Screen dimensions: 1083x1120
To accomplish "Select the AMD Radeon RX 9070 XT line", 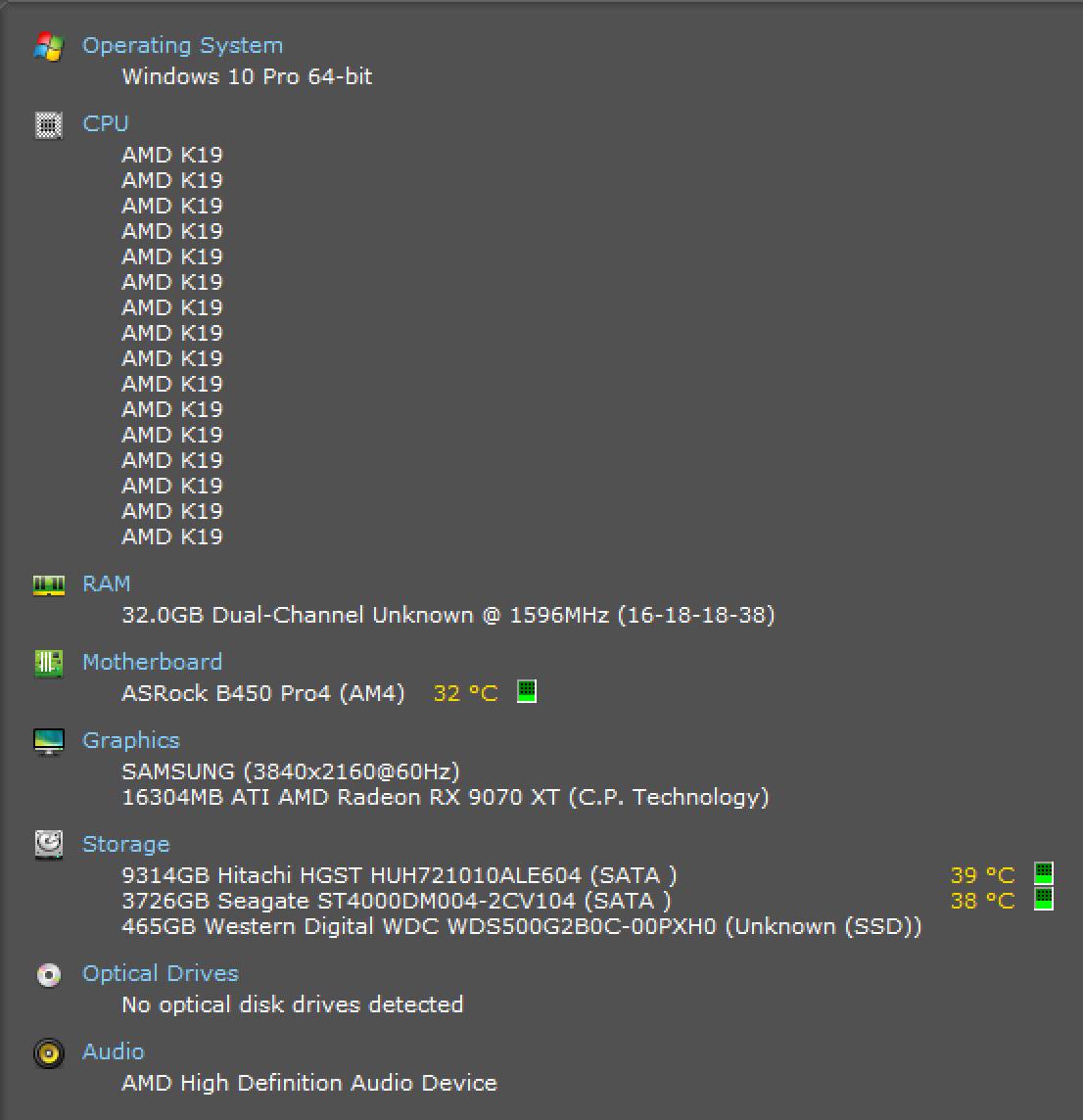I will [446, 797].
